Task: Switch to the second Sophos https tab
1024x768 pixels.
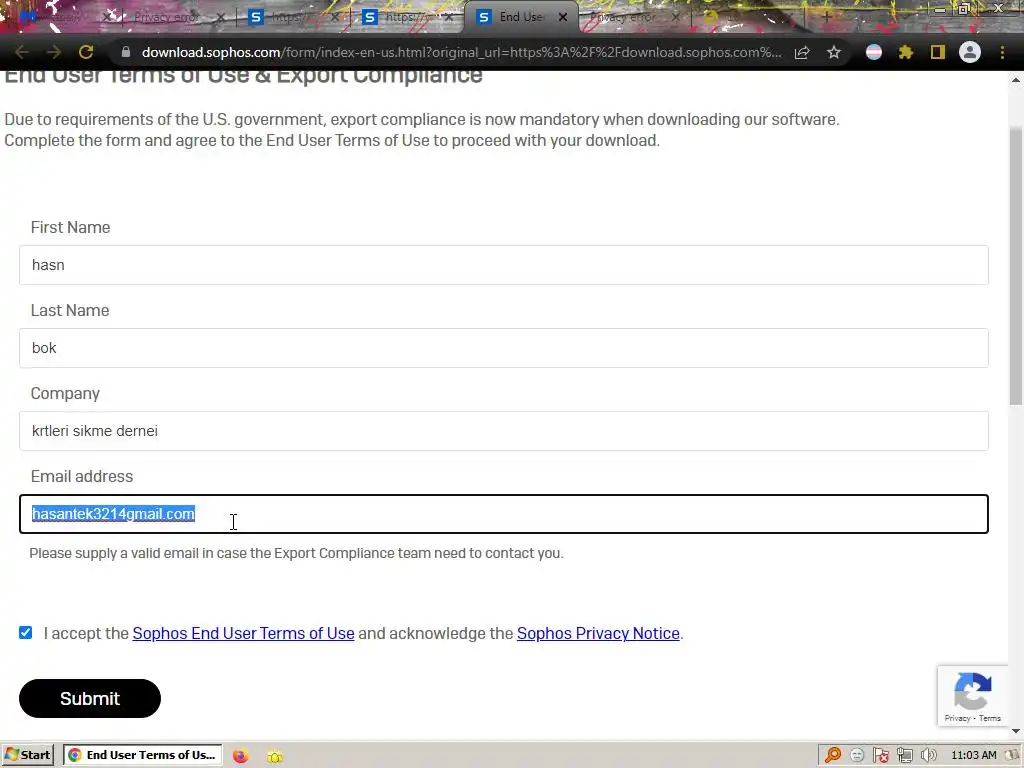Action: pyautogui.click(x=408, y=17)
